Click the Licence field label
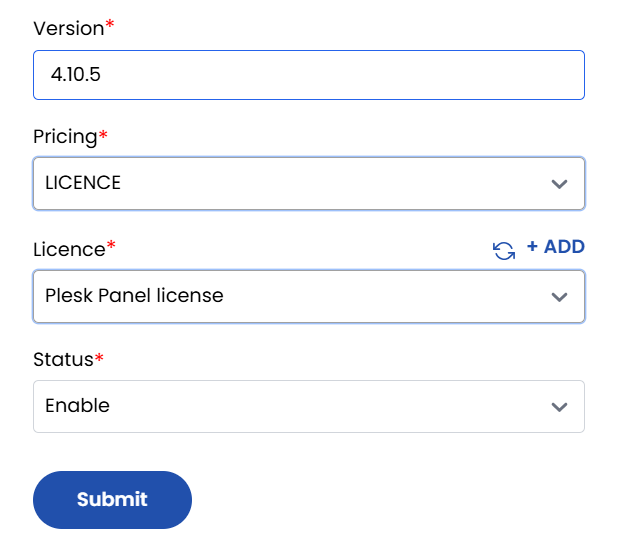 [69, 249]
